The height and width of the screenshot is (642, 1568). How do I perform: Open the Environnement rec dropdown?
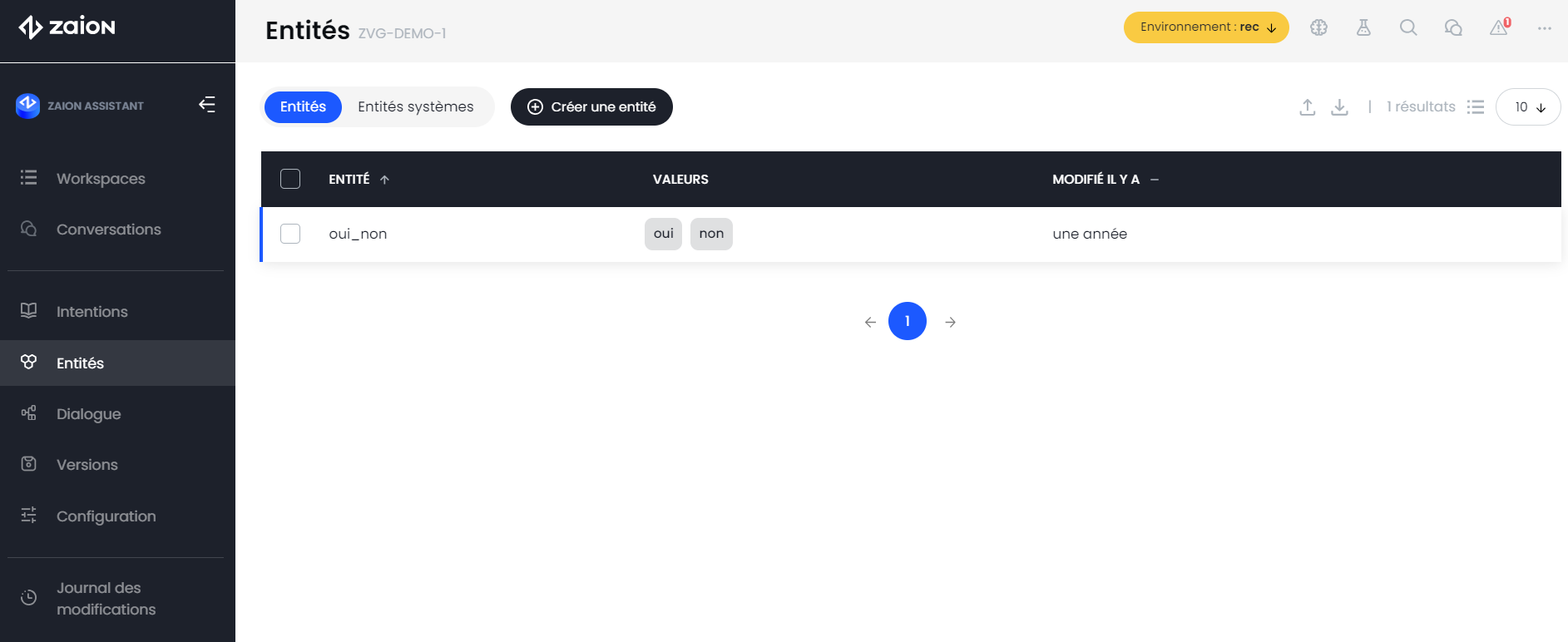(1206, 27)
